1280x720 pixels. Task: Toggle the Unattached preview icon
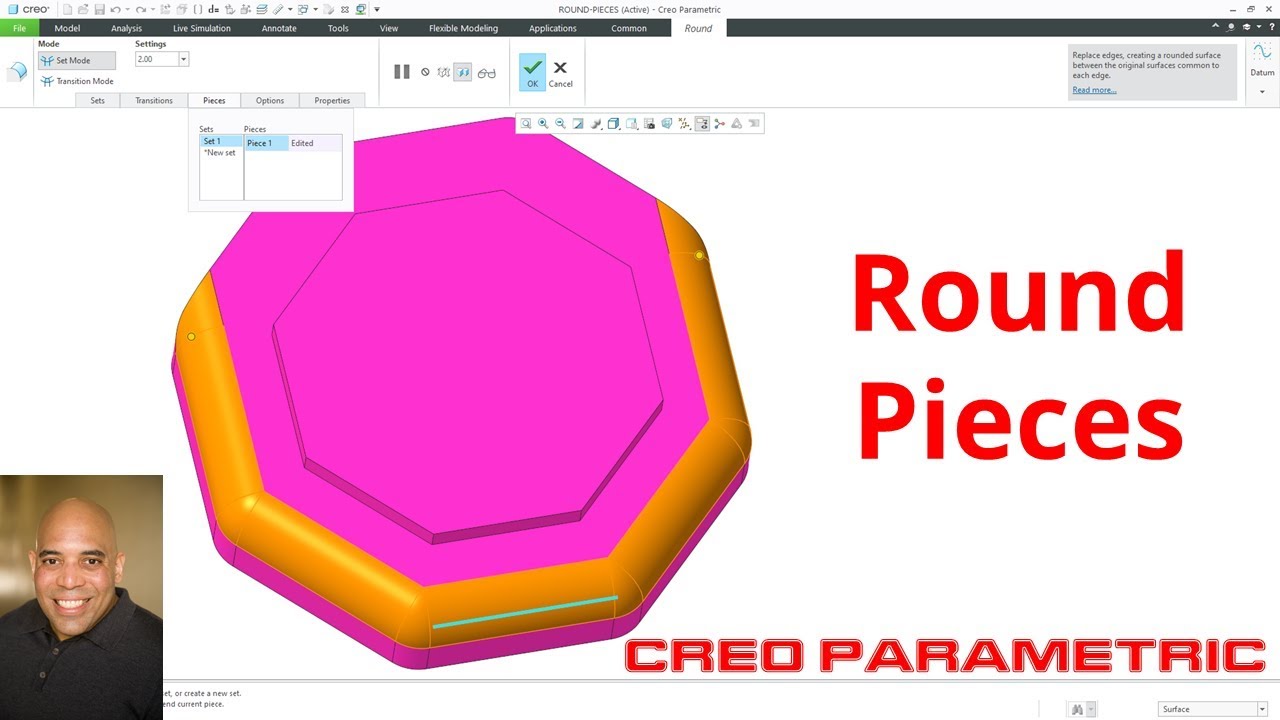point(444,72)
